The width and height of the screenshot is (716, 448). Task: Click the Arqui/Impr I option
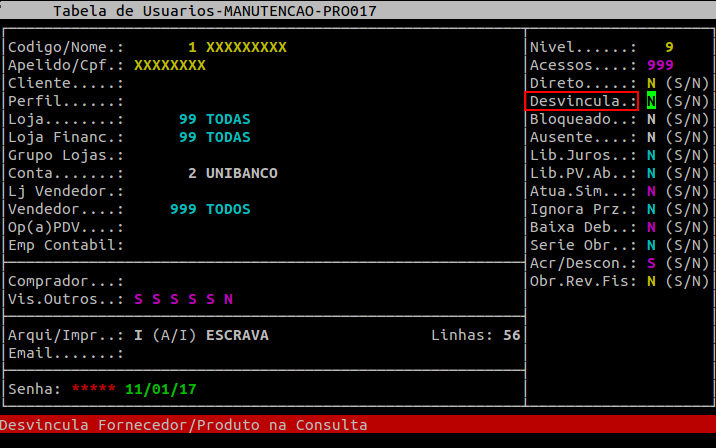pos(138,335)
